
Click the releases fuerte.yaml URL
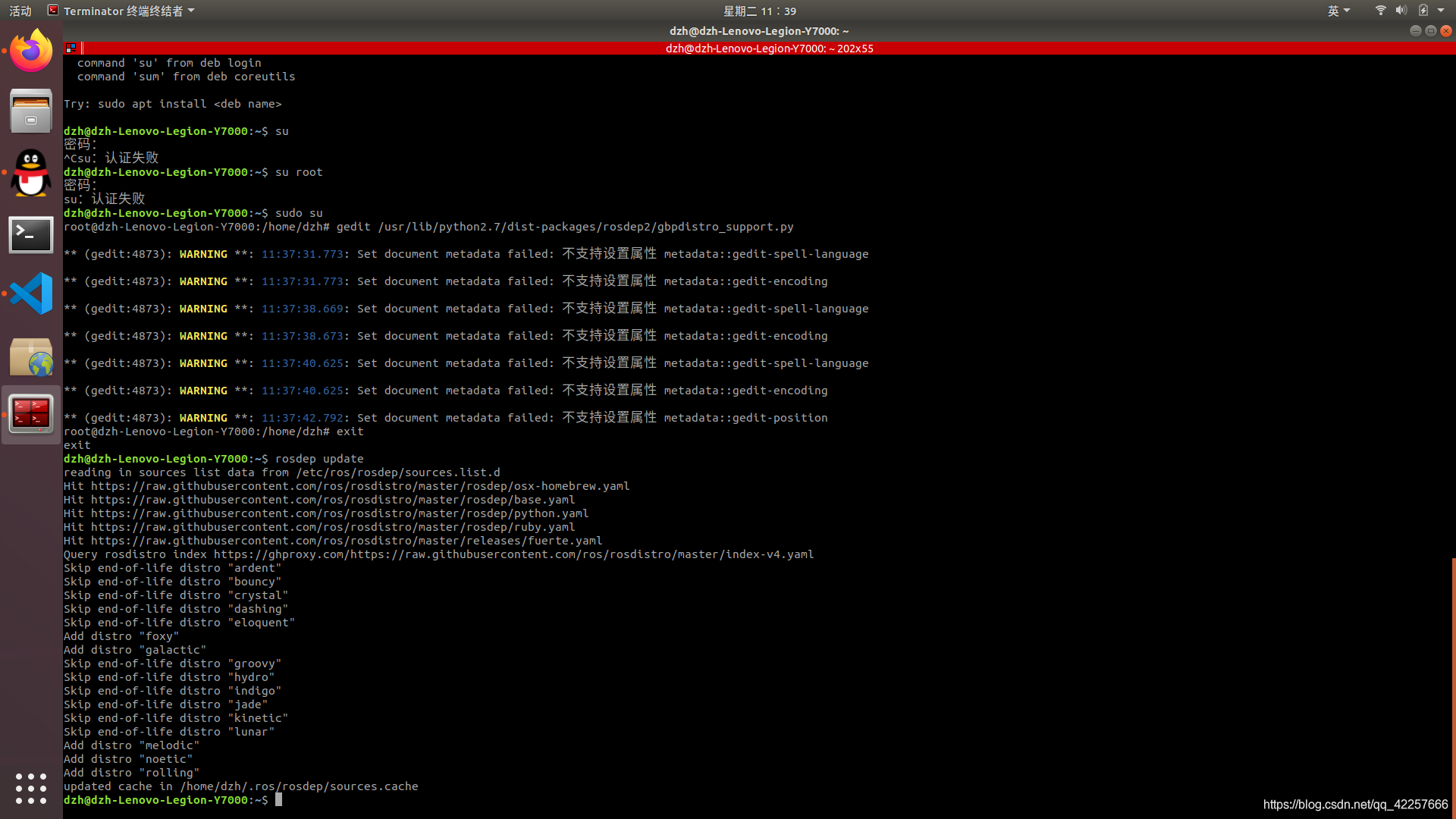pos(347,541)
